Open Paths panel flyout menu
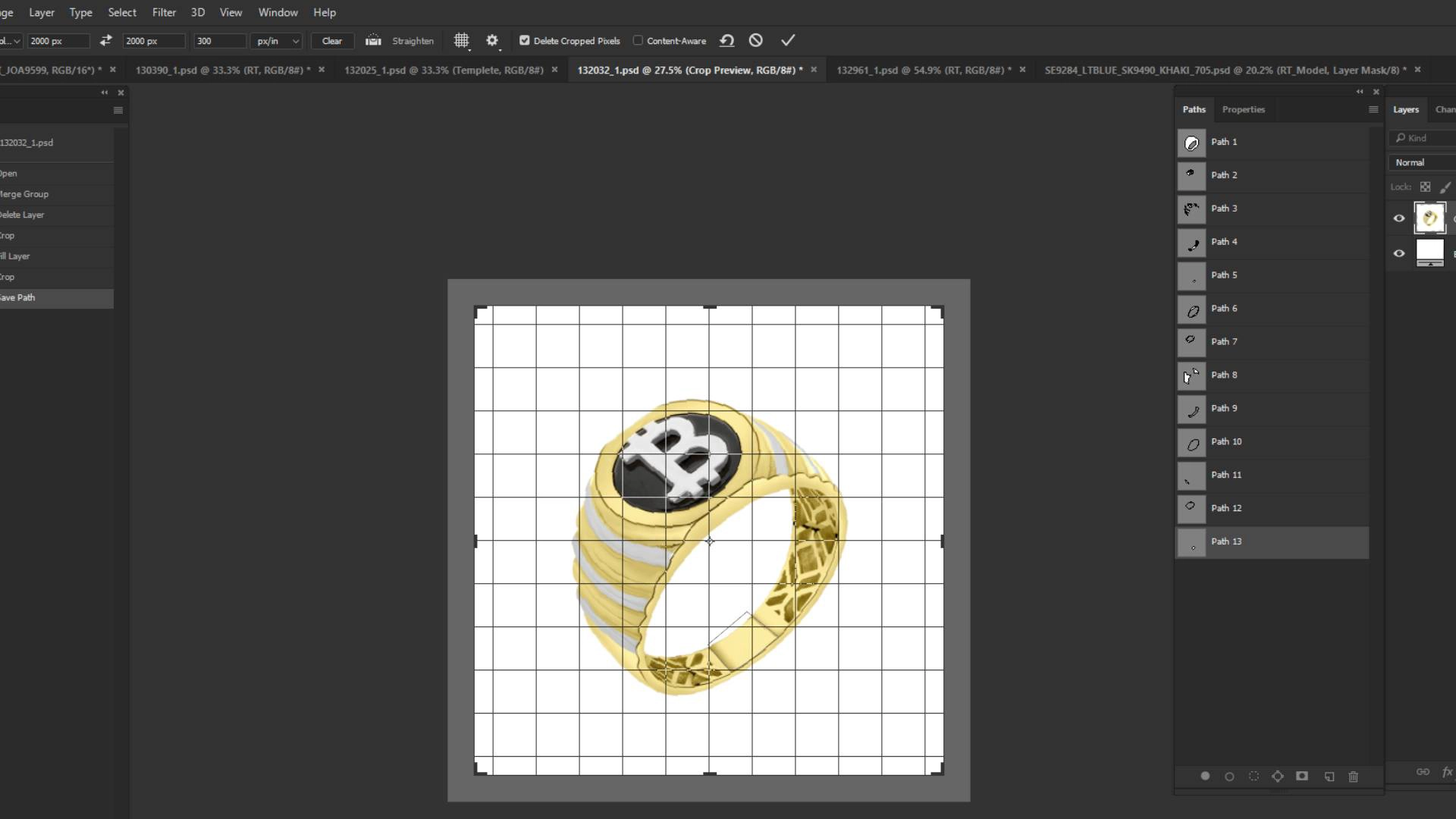Screen dimensions: 1456x819 (1373, 110)
